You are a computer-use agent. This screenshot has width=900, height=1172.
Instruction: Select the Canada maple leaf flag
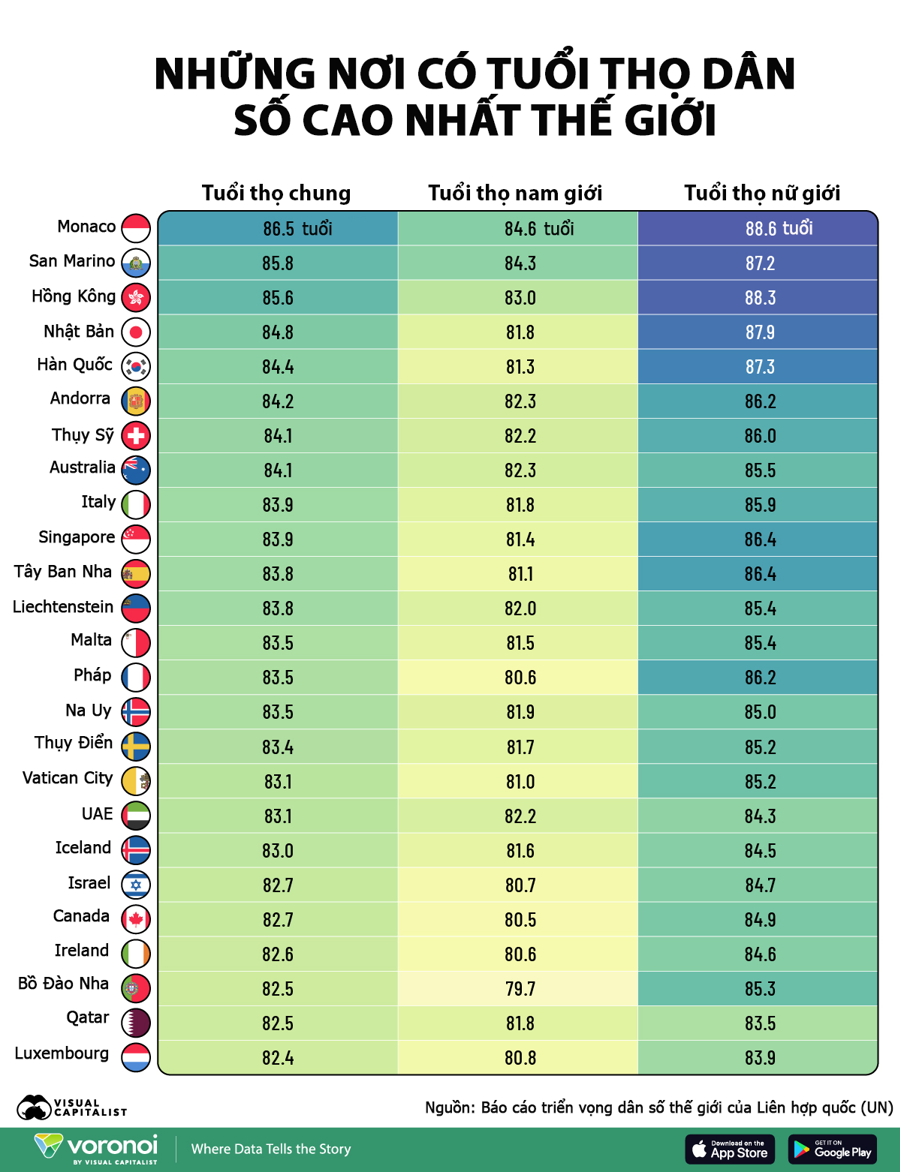pos(136,919)
